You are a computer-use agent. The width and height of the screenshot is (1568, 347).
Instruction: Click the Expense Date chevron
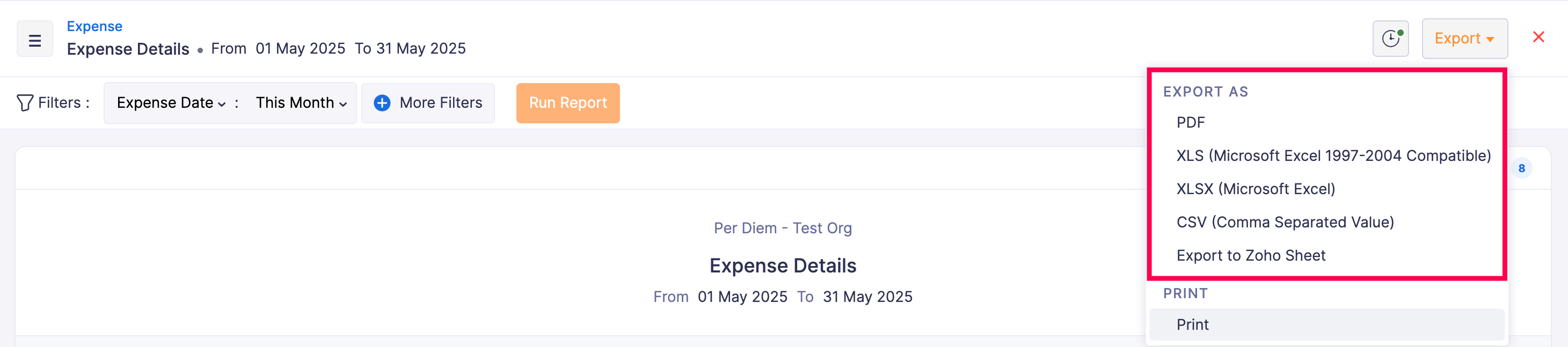point(220,105)
